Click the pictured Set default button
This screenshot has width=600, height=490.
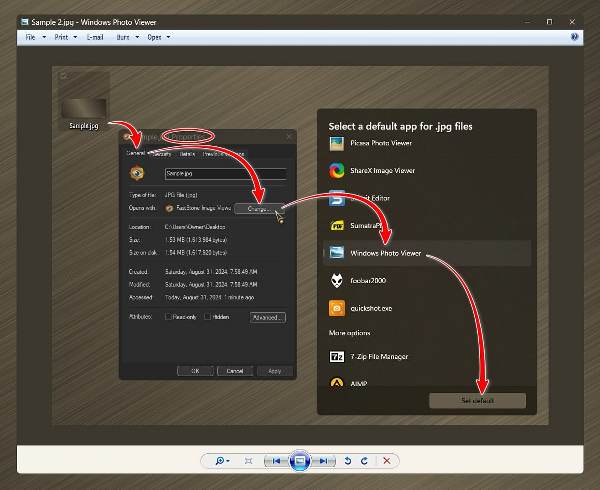pyautogui.click(x=478, y=400)
